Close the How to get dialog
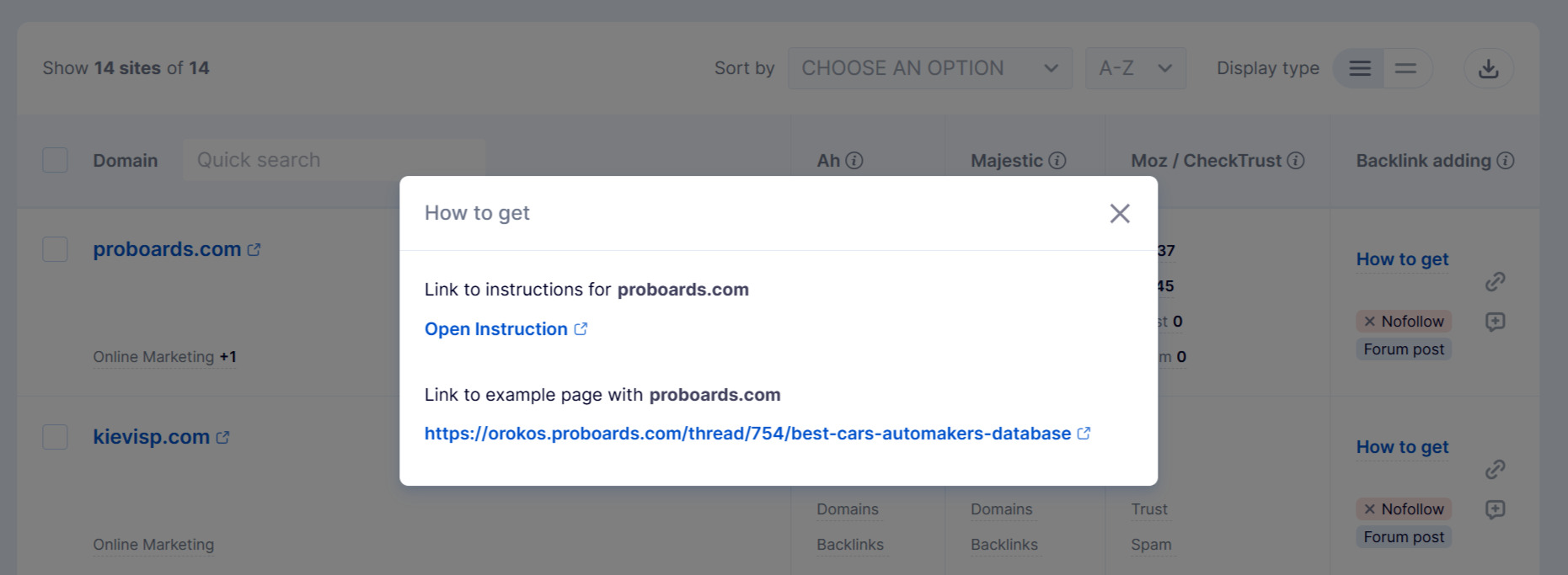The height and width of the screenshot is (575, 1568). coord(1120,213)
